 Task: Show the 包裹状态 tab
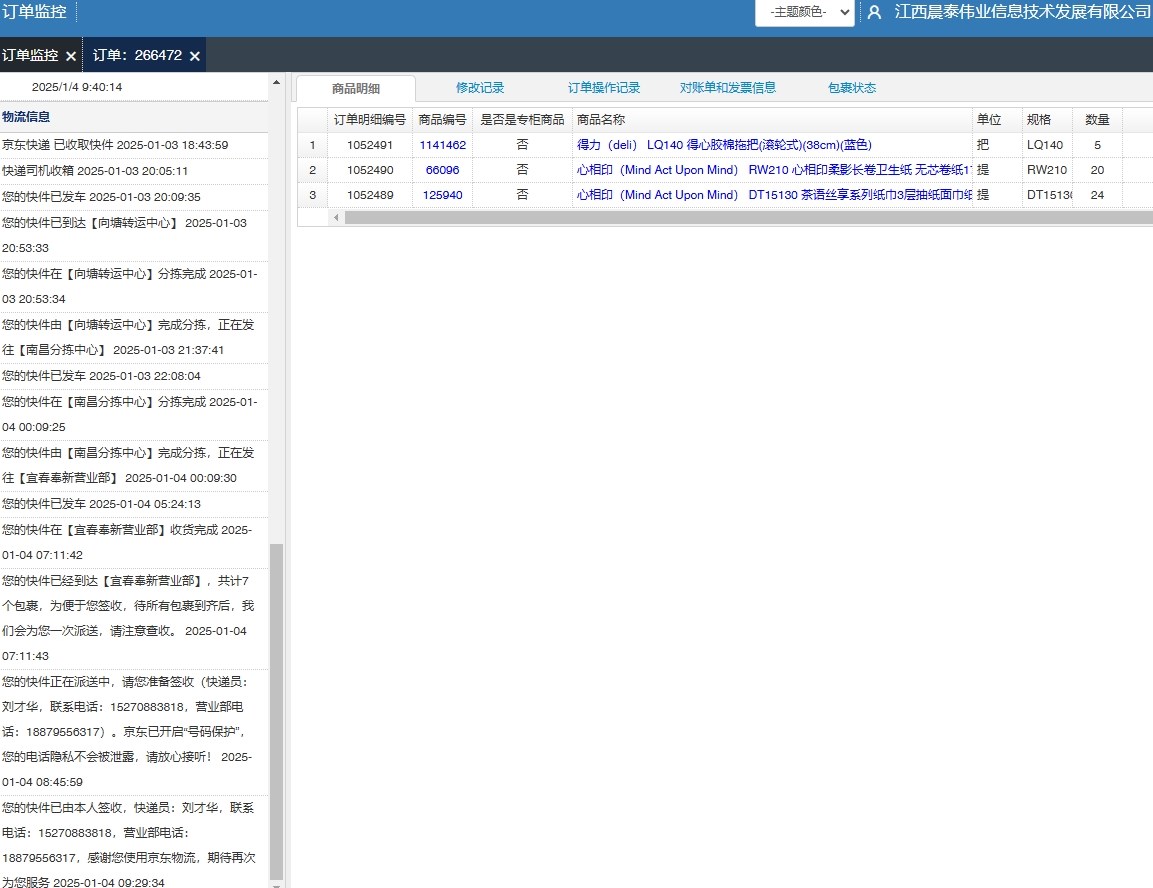pyautogui.click(x=852, y=87)
